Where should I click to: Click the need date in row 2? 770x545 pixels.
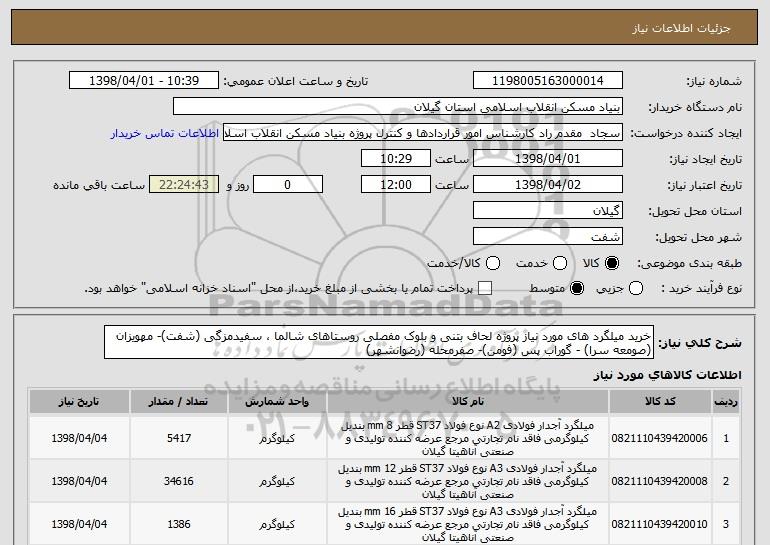pyautogui.click(x=79, y=481)
